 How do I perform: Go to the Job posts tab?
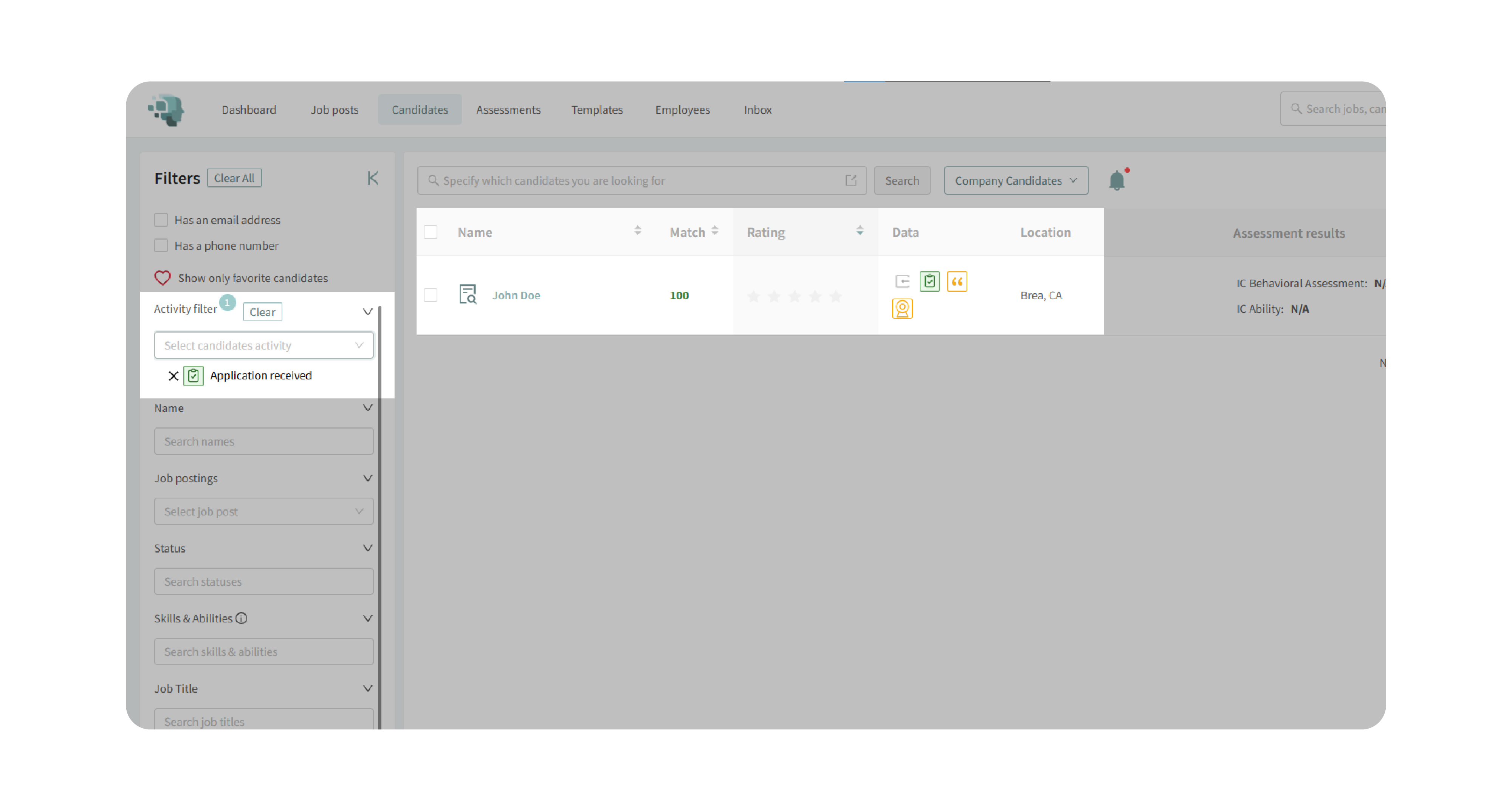coord(334,109)
